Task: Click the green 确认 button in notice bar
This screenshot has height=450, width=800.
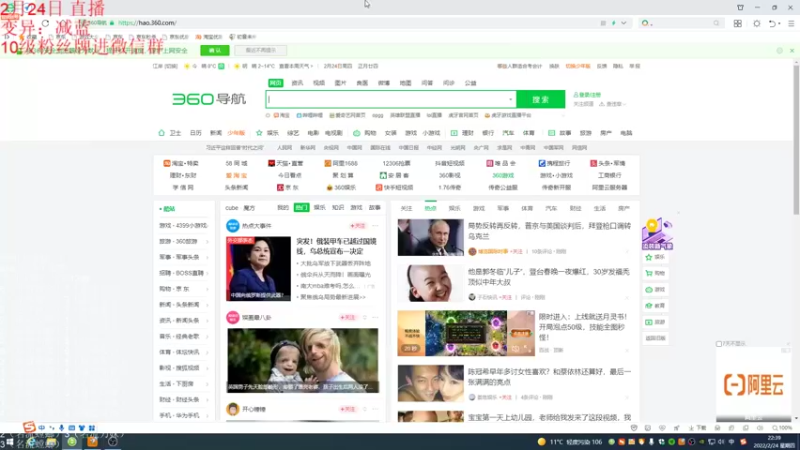Action: [x=215, y=51]
